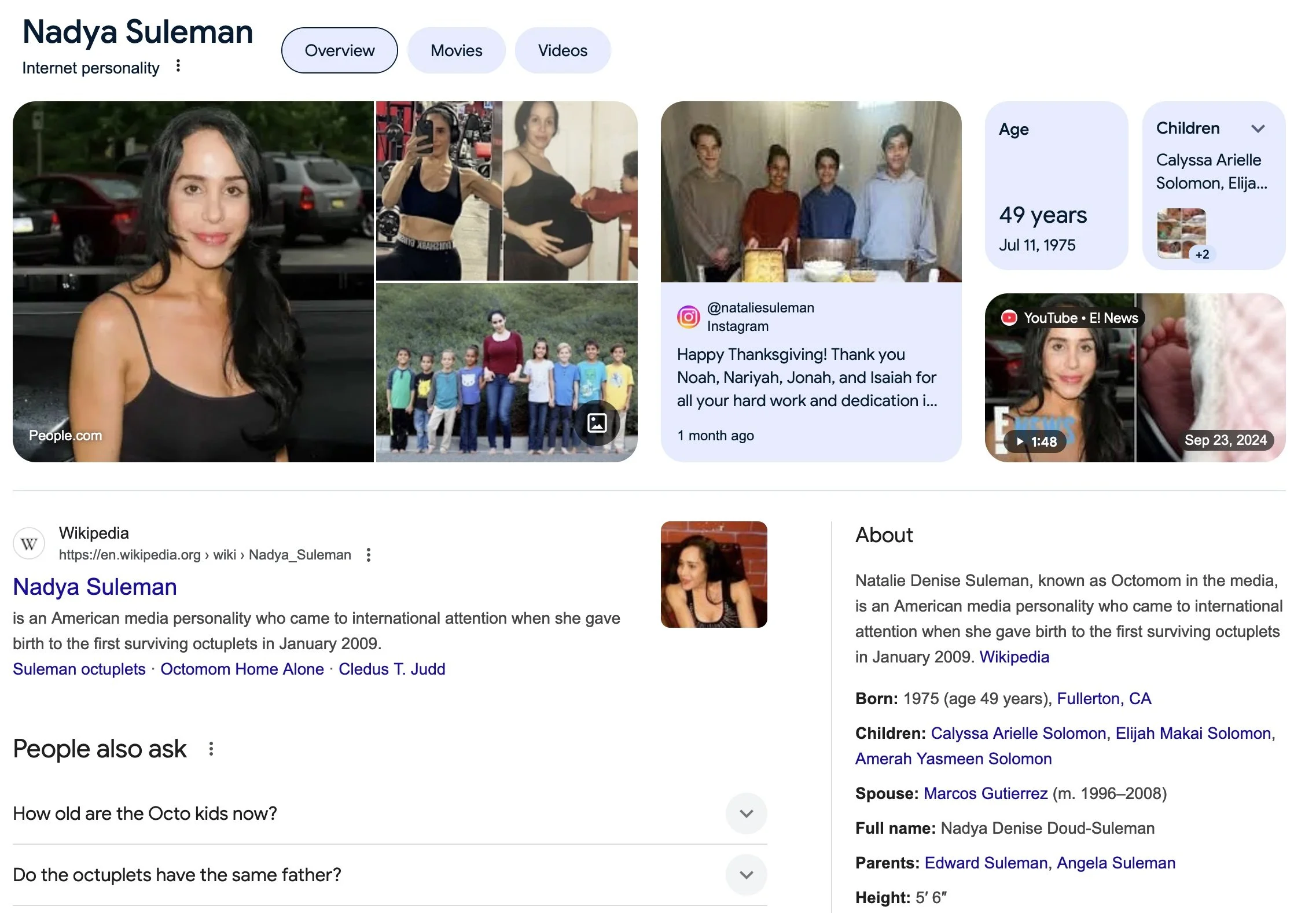Expand 'Do the octuplets have the same father?'
Viewport: 1316px width, 913px height.
746,875
